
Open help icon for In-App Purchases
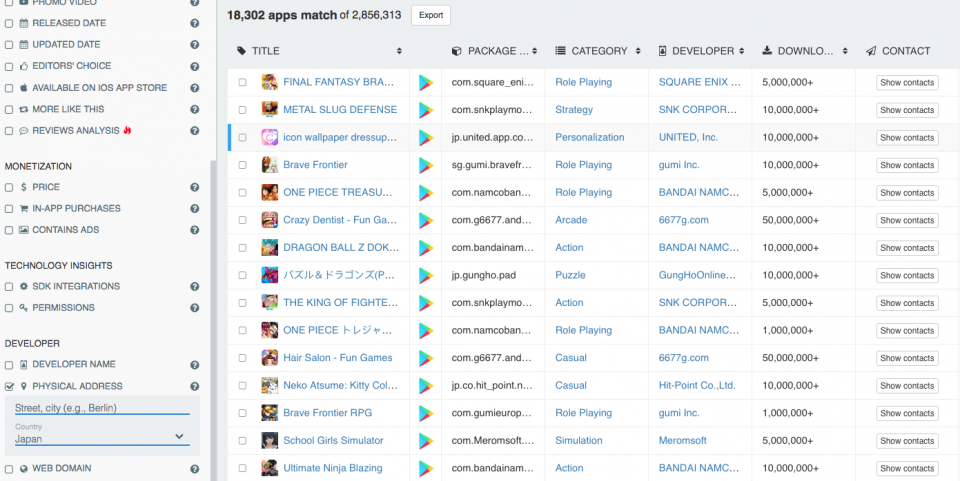point(195,209)
